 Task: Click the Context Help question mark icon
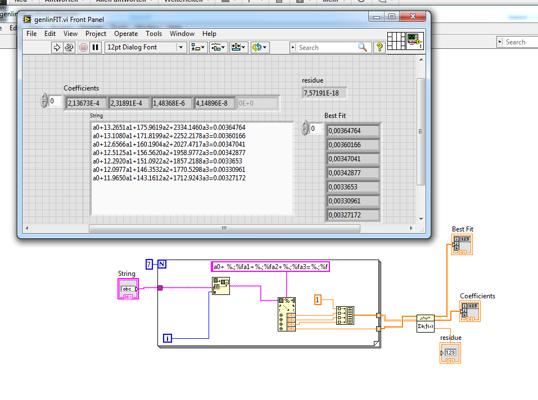click(x=379, y=47)
